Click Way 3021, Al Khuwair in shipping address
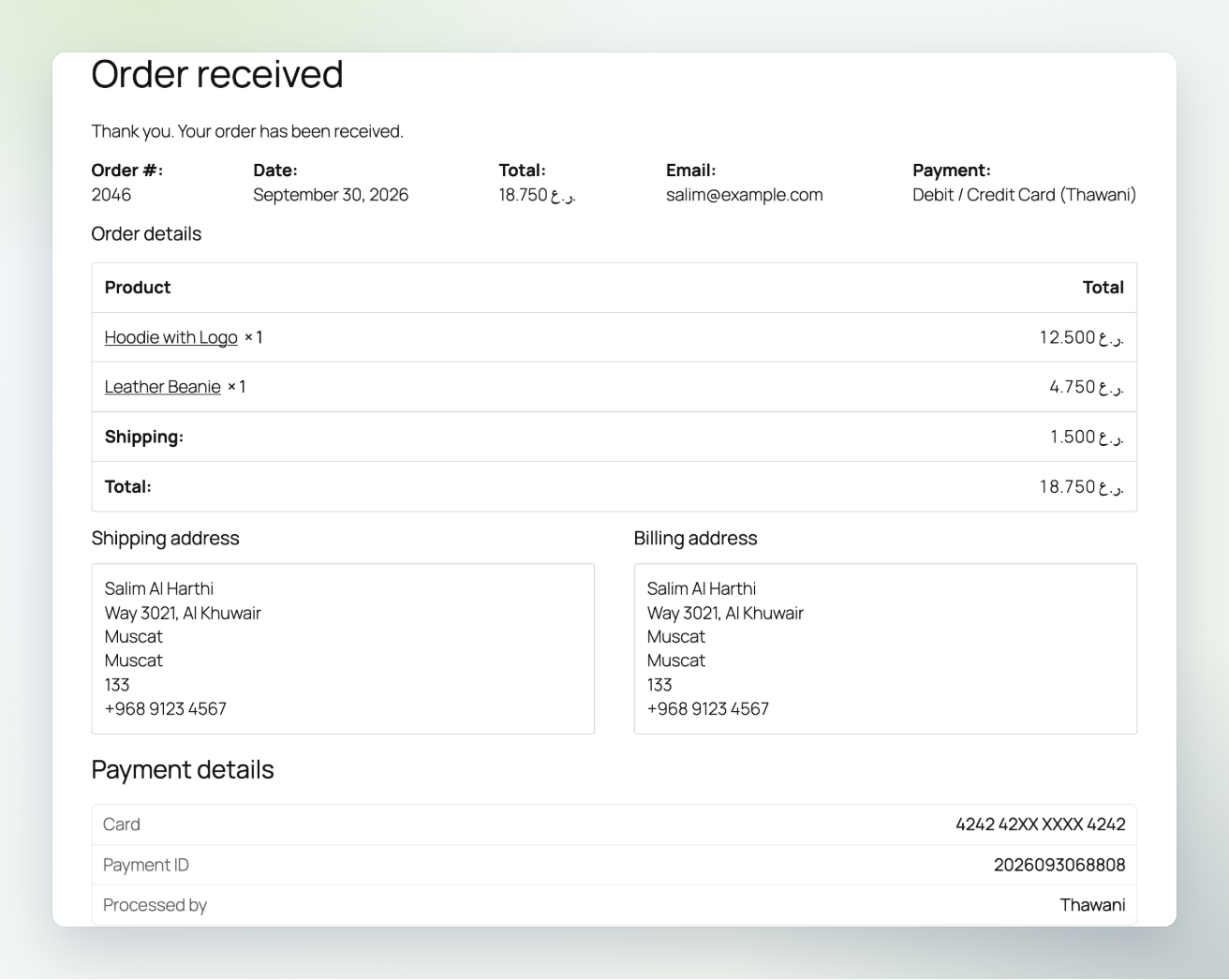 point(183,613)
